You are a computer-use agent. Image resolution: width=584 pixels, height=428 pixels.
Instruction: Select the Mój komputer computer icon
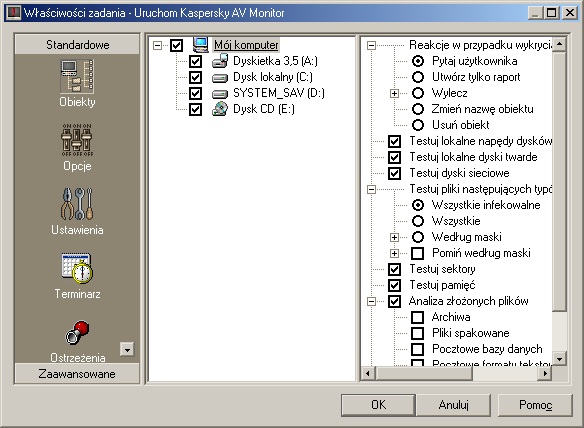click(x=200, y=45)
